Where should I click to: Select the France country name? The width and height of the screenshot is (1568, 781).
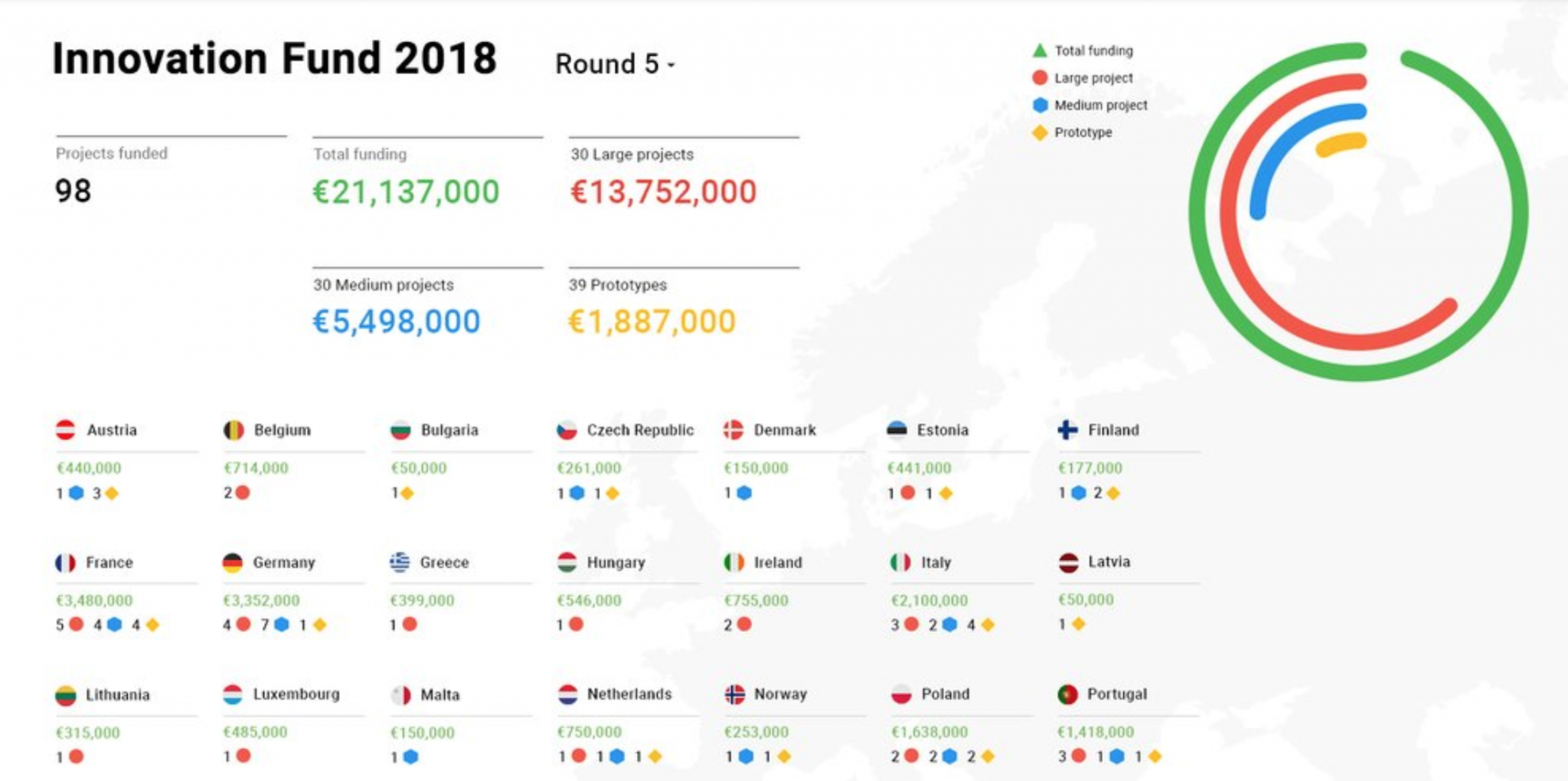click(109, 563)
